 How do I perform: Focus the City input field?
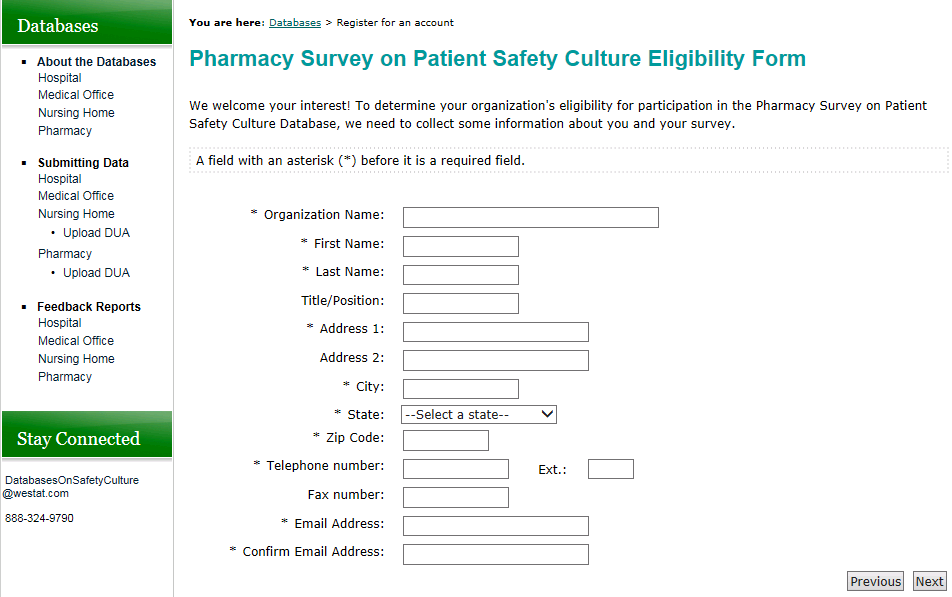click(x=460, y=389)
